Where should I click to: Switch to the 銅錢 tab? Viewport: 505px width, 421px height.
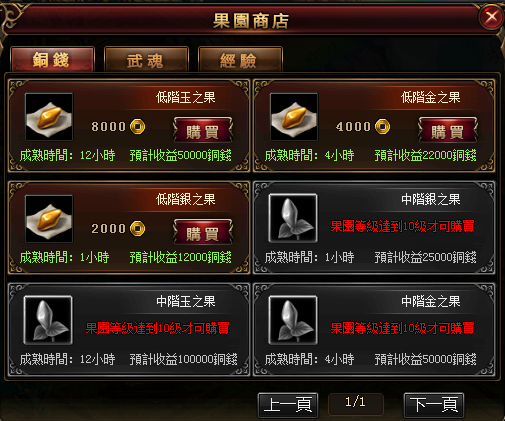click(53, 59)
